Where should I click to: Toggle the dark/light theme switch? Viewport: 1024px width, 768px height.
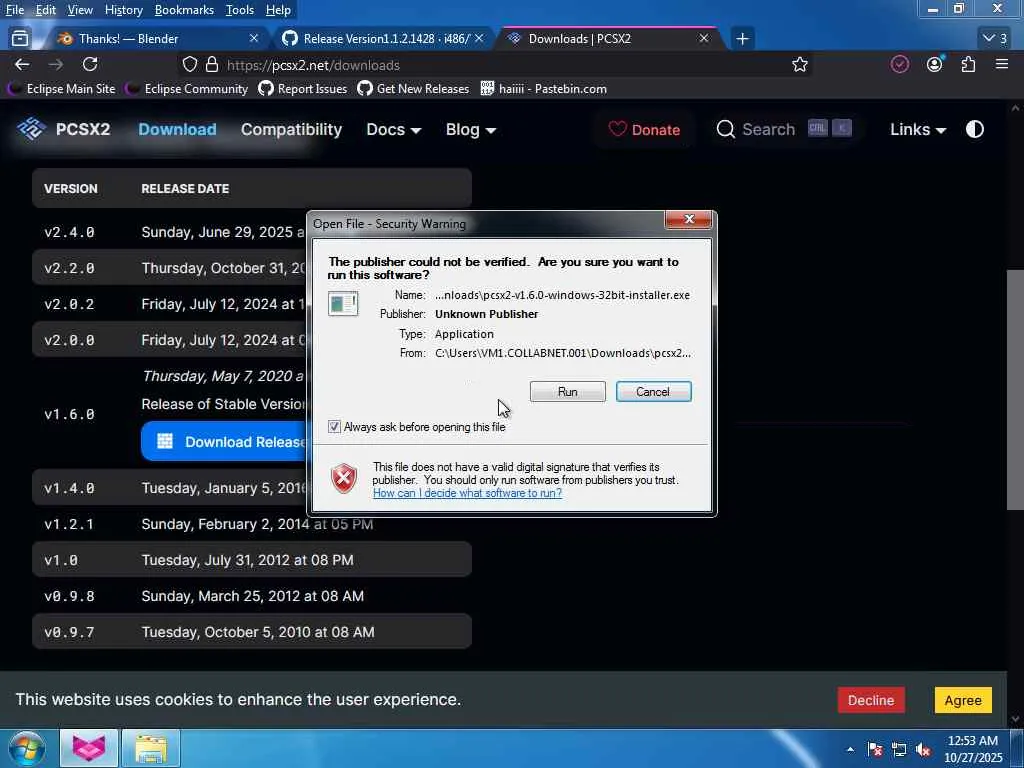pos(974,129)
